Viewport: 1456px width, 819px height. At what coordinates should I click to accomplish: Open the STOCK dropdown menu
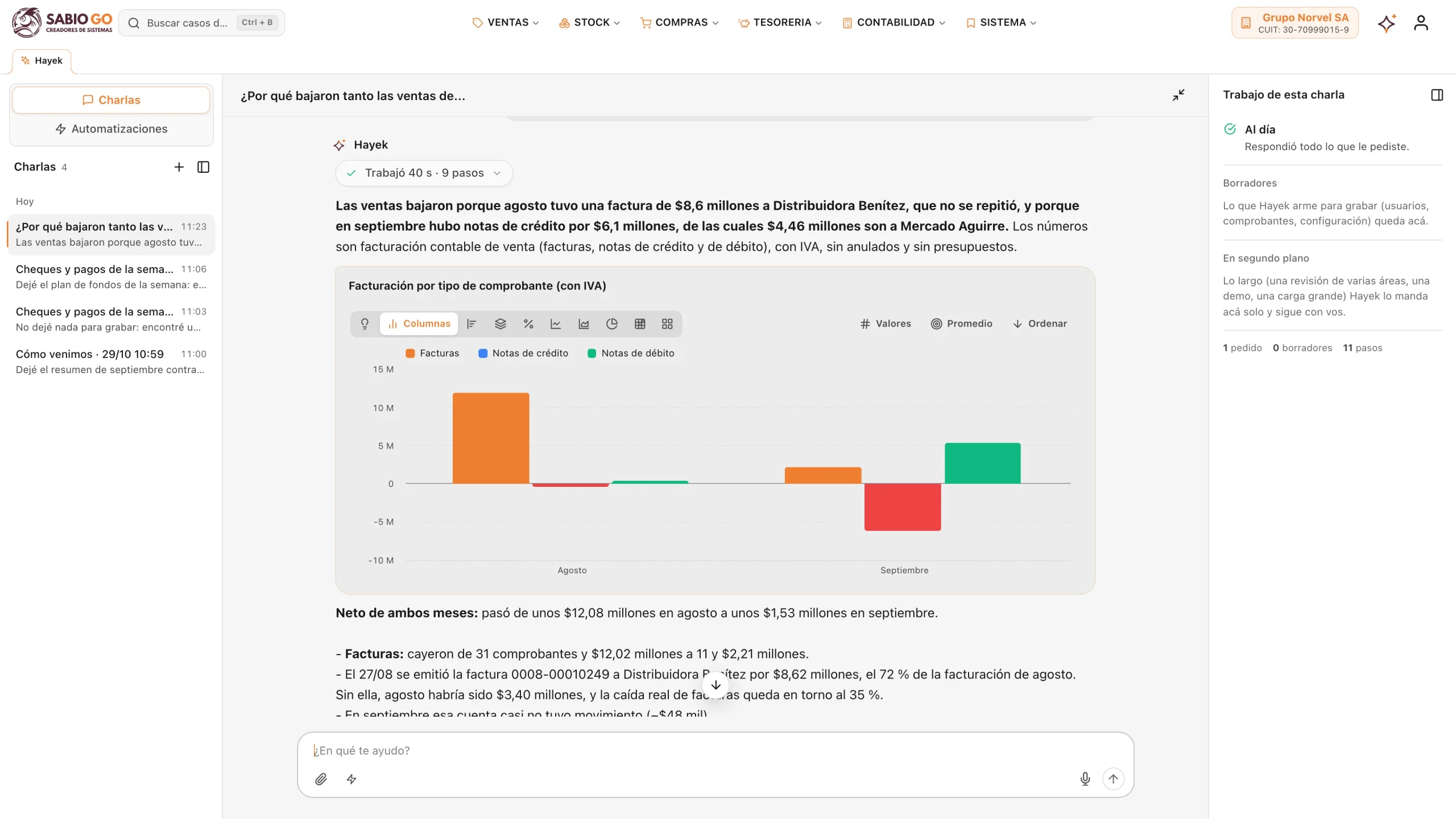click(x=589, y=23)
